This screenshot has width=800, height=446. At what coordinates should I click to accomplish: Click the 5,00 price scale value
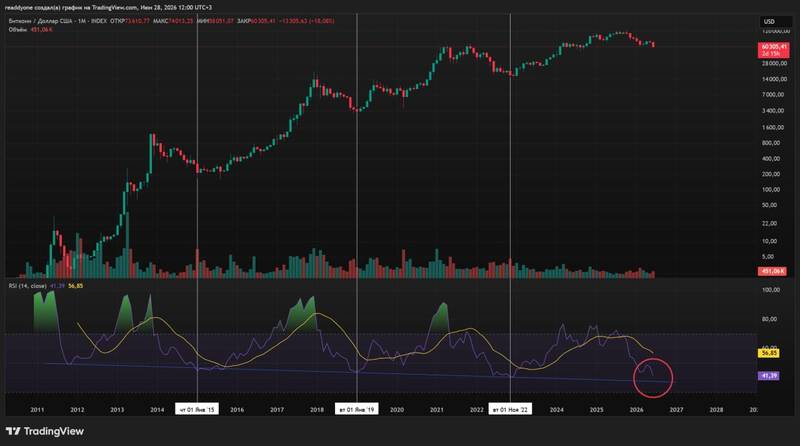pos(768,257)
